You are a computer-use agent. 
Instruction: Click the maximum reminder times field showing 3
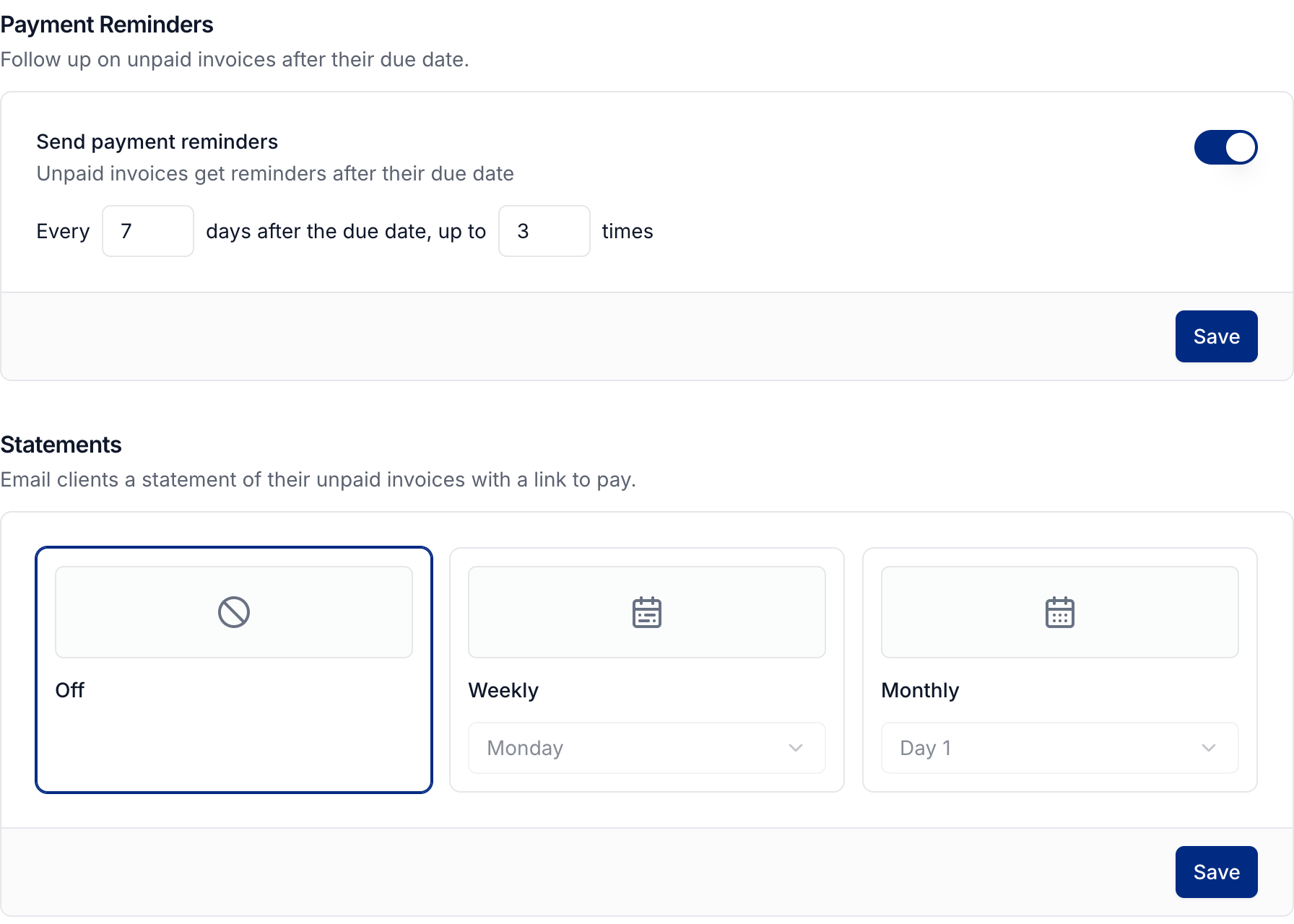[x=544, y=231]
